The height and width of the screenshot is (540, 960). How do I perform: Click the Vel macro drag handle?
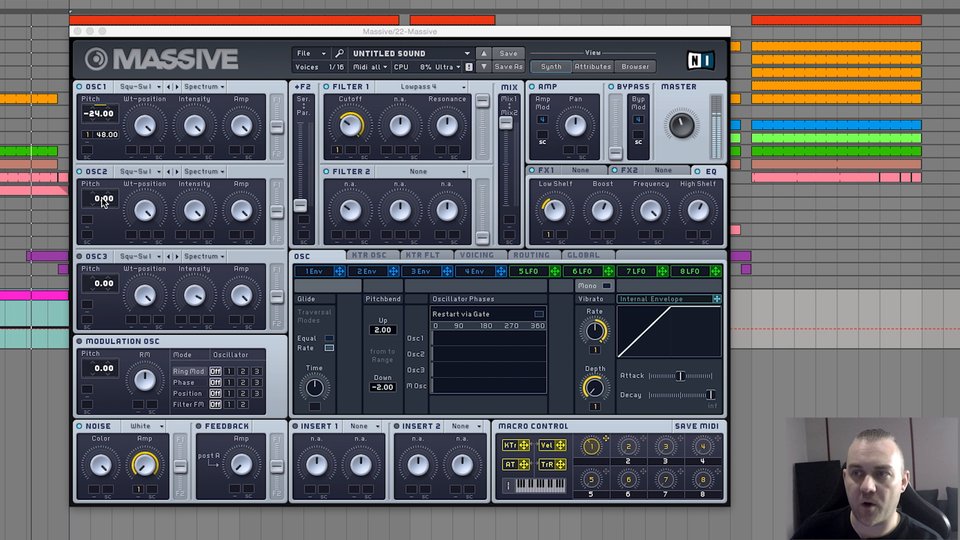tap(560, 445)
